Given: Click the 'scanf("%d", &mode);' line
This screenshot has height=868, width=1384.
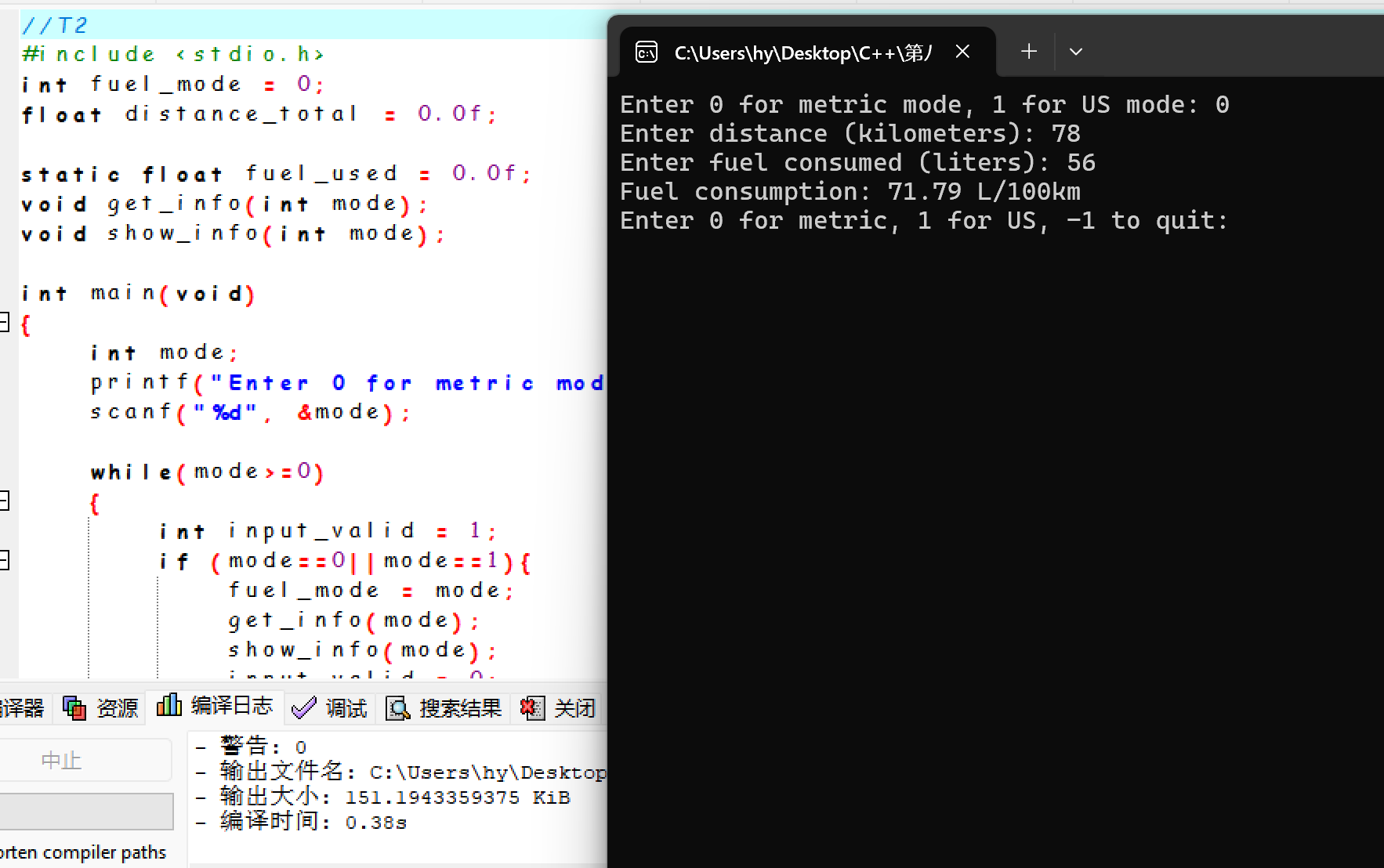Looking at the screenshot, I should pyautogui.click(x=251, y=412).
